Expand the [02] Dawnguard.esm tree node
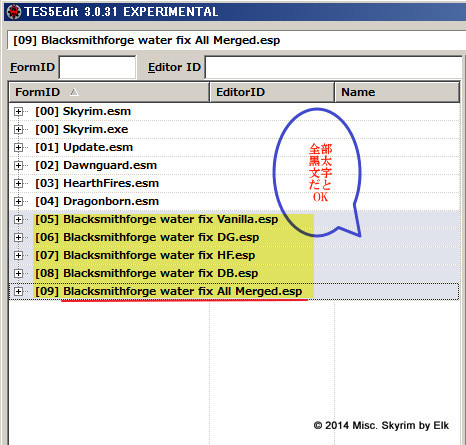 pyautogui.click(x=18, y=166)
